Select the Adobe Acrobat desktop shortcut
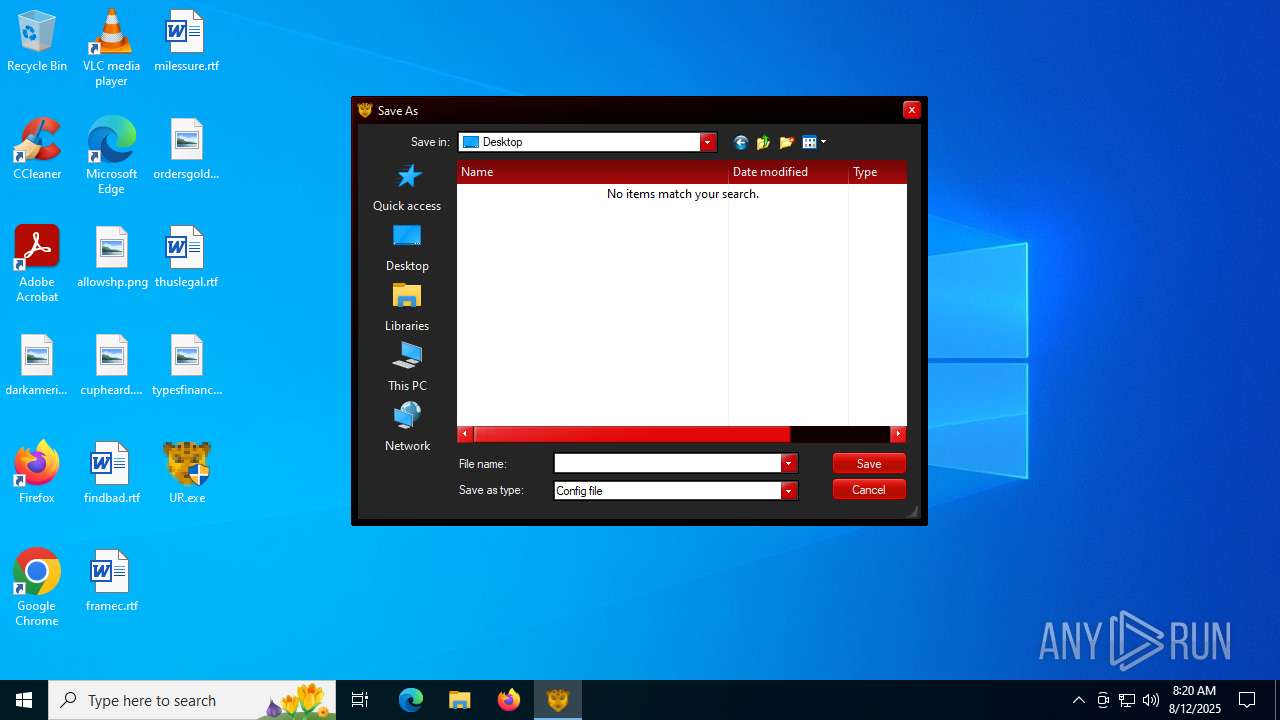1280x720 pixels. [x=37, y=264]
